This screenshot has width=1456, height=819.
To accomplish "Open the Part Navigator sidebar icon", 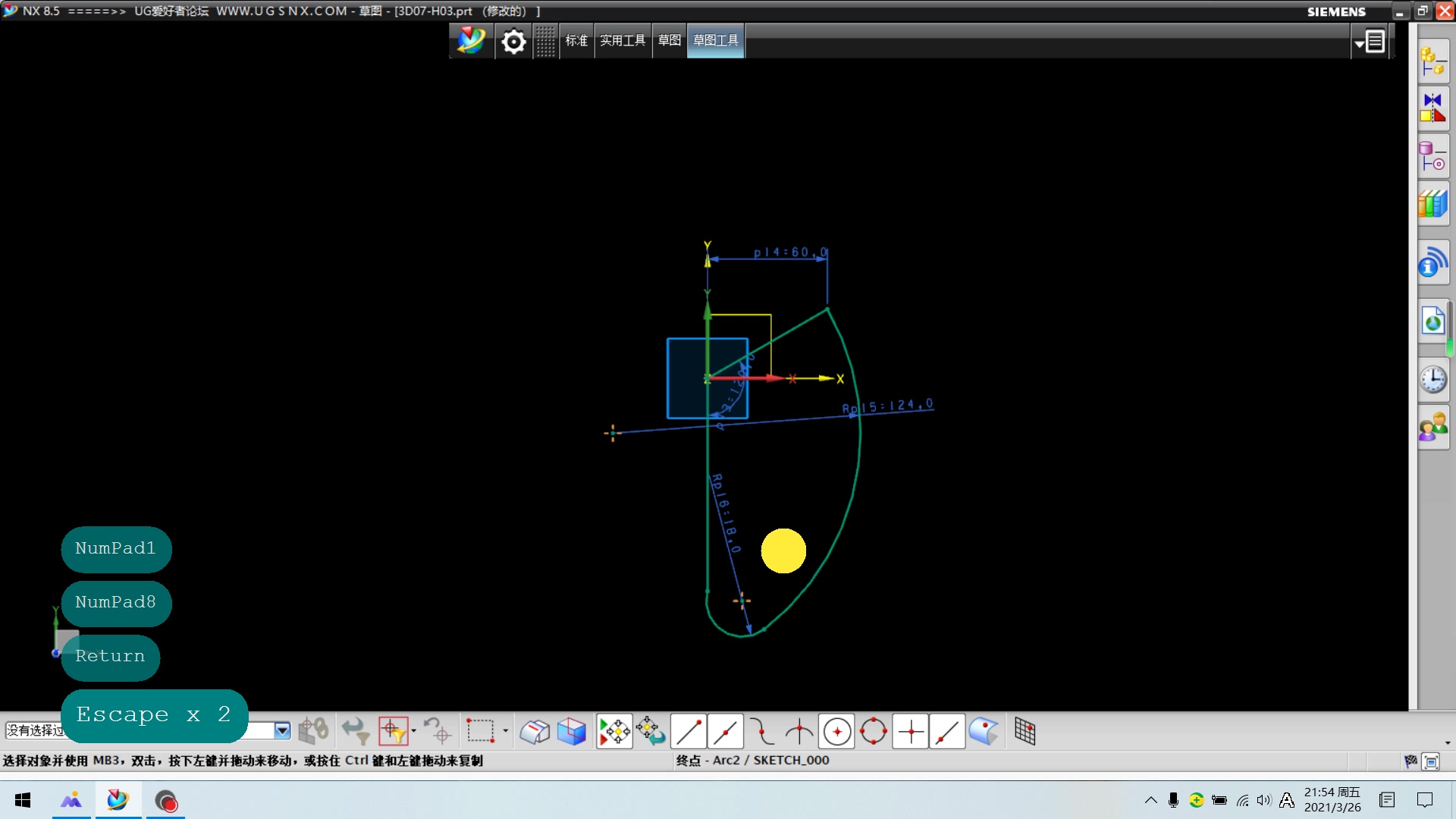I will [x=1432, y=156].
